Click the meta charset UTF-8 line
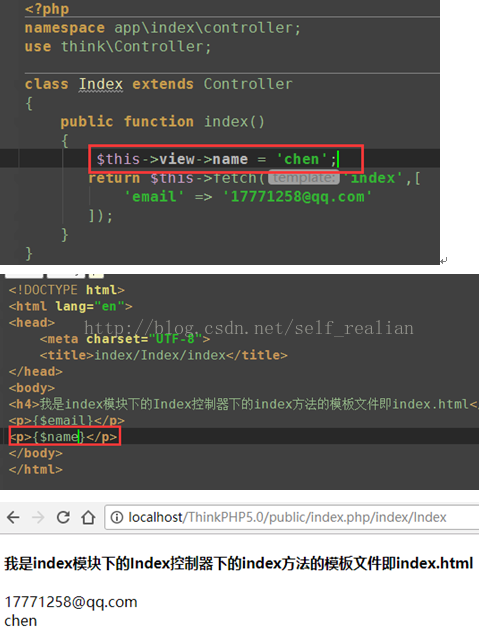479x634 pixels. [x=125, y=339]
